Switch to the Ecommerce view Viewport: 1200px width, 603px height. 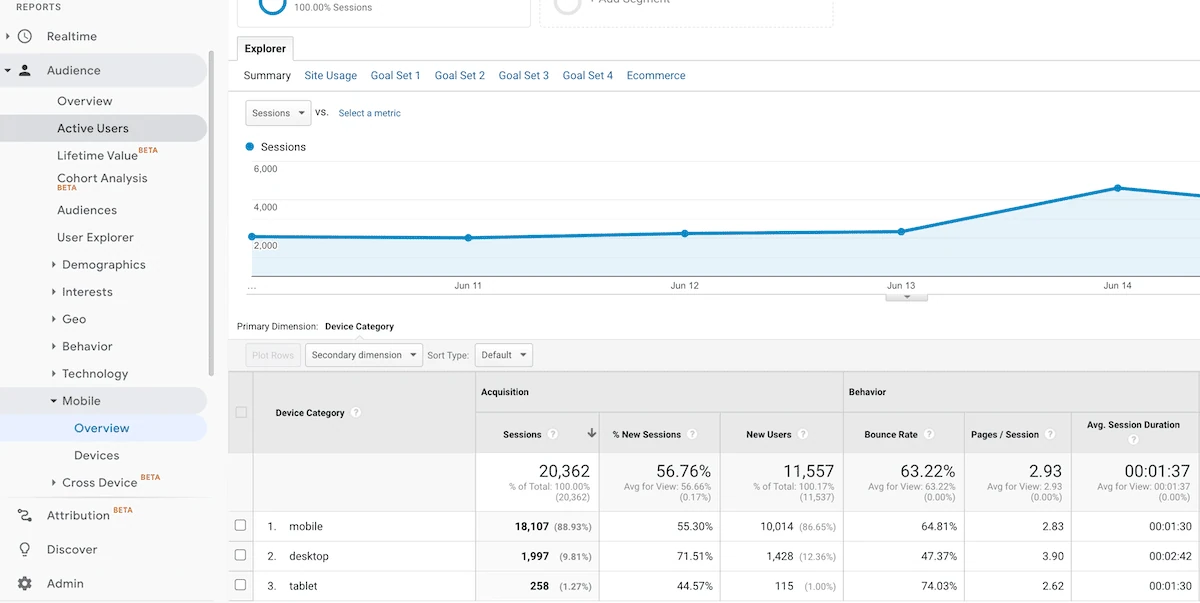pos(656,76)
